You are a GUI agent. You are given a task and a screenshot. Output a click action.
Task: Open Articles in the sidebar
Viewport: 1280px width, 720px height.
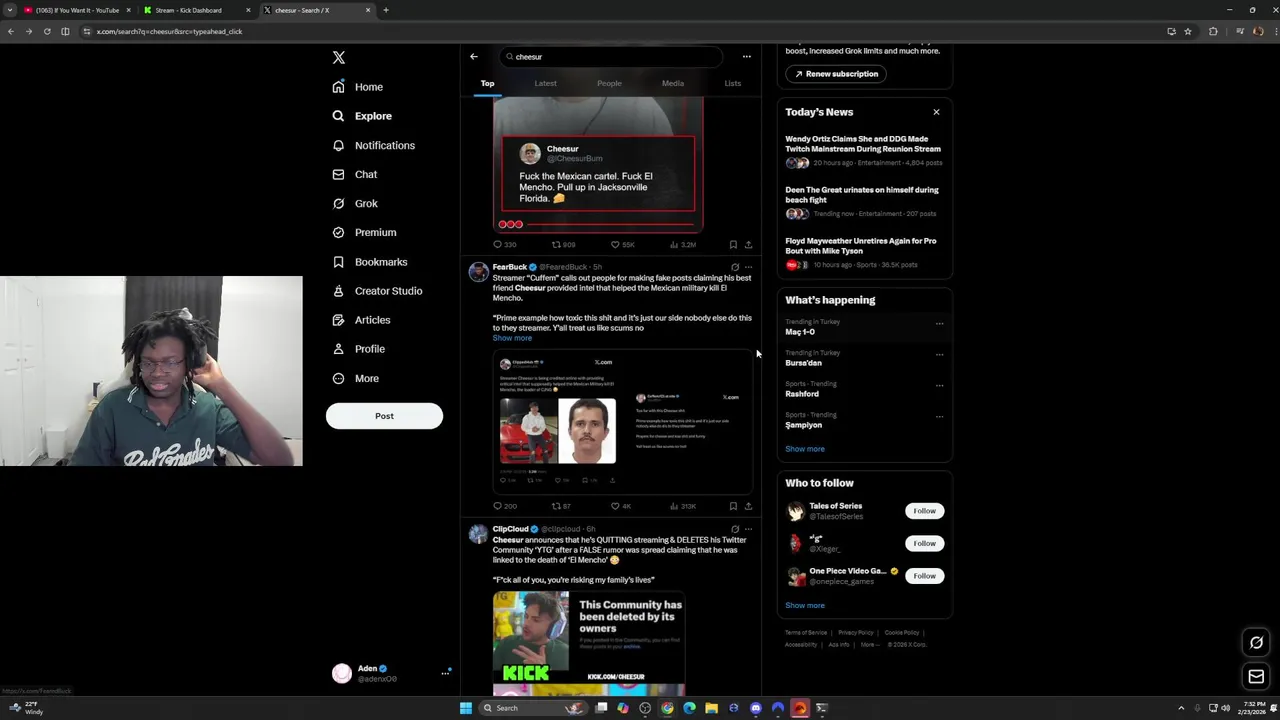click(361, 320)
